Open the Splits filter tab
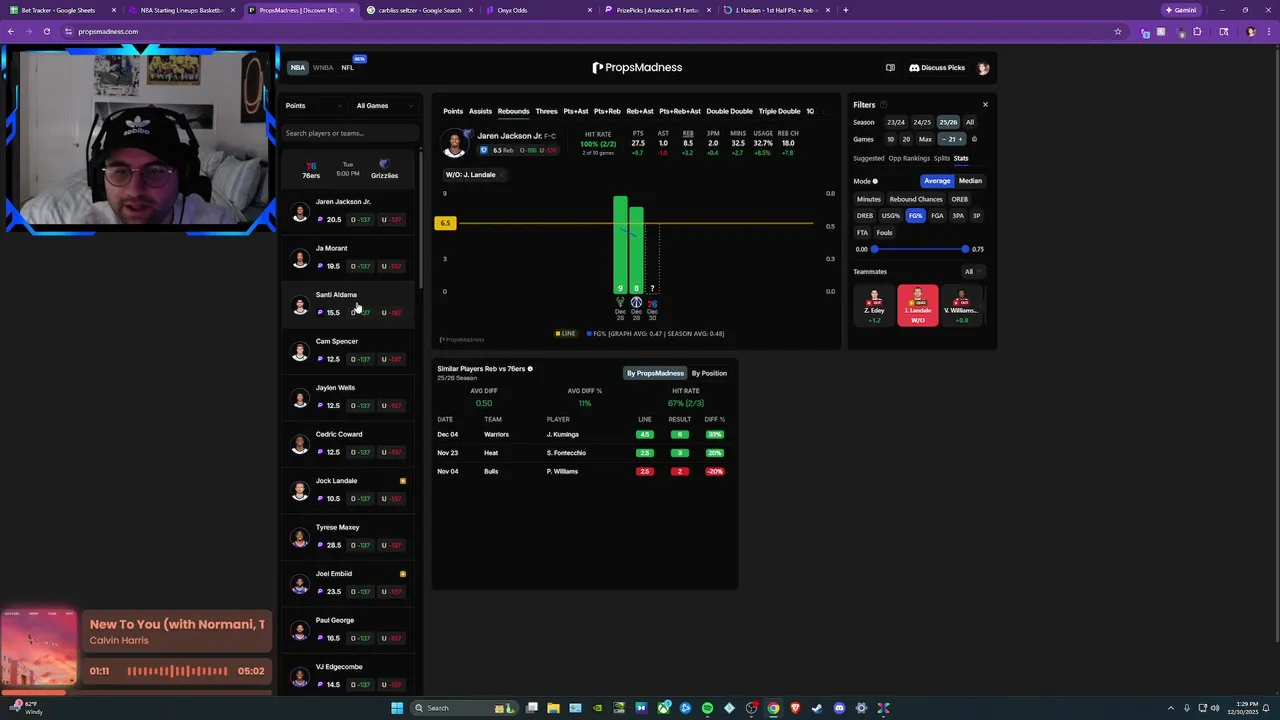The width and height of the screenshot is (1280, 720). coord(942,158)
